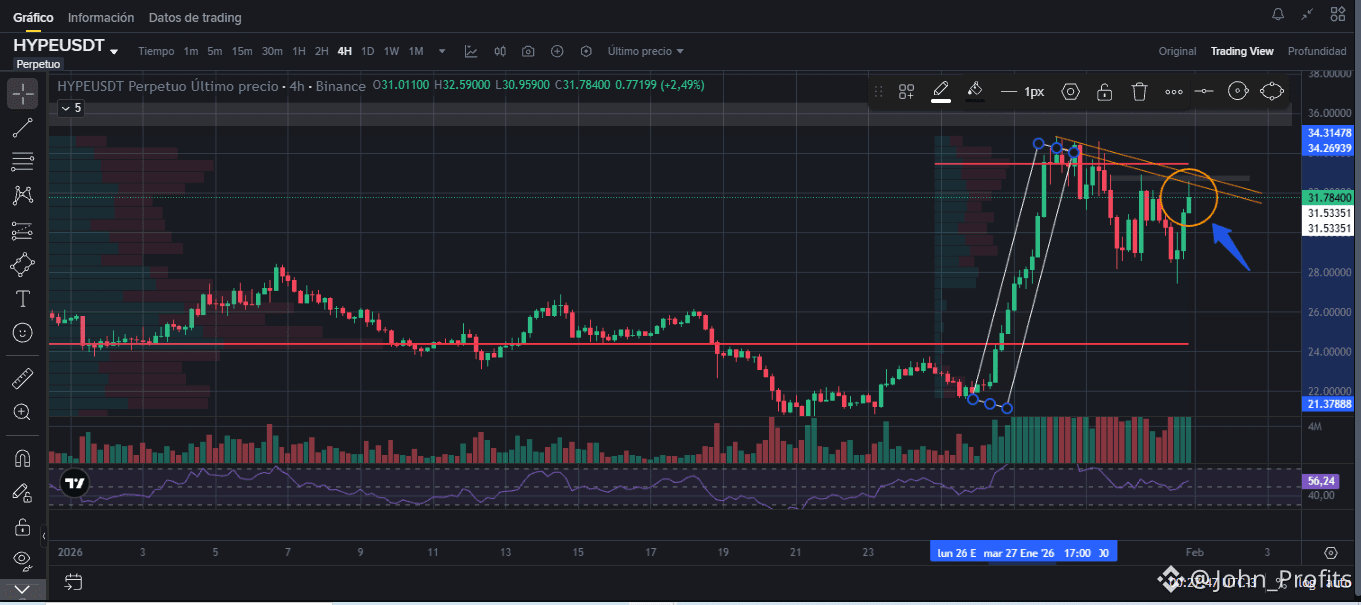
Task: Open the forecasting and position tools
Action: coord(22,230)
